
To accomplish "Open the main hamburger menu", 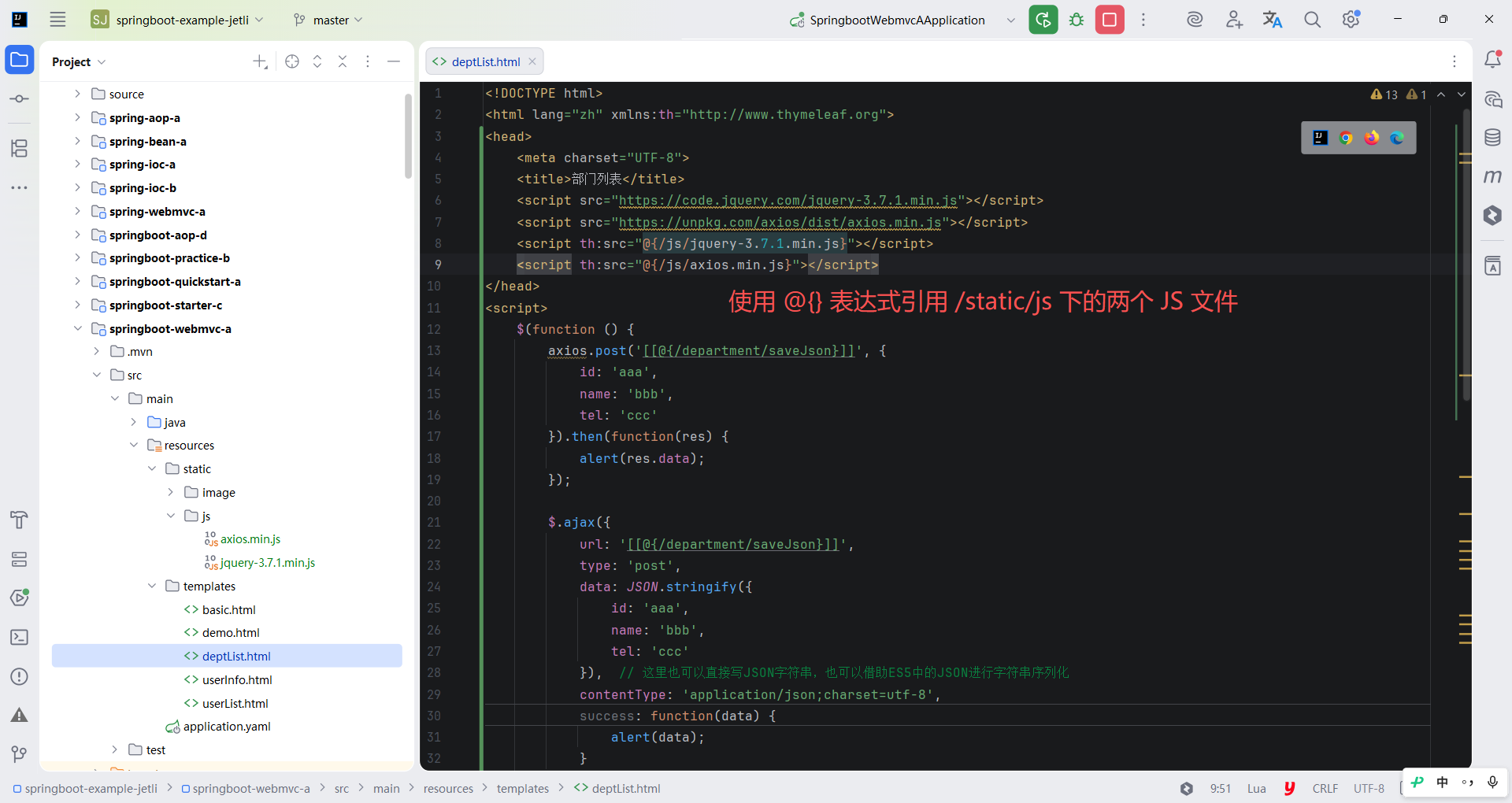I will point(57,20).
